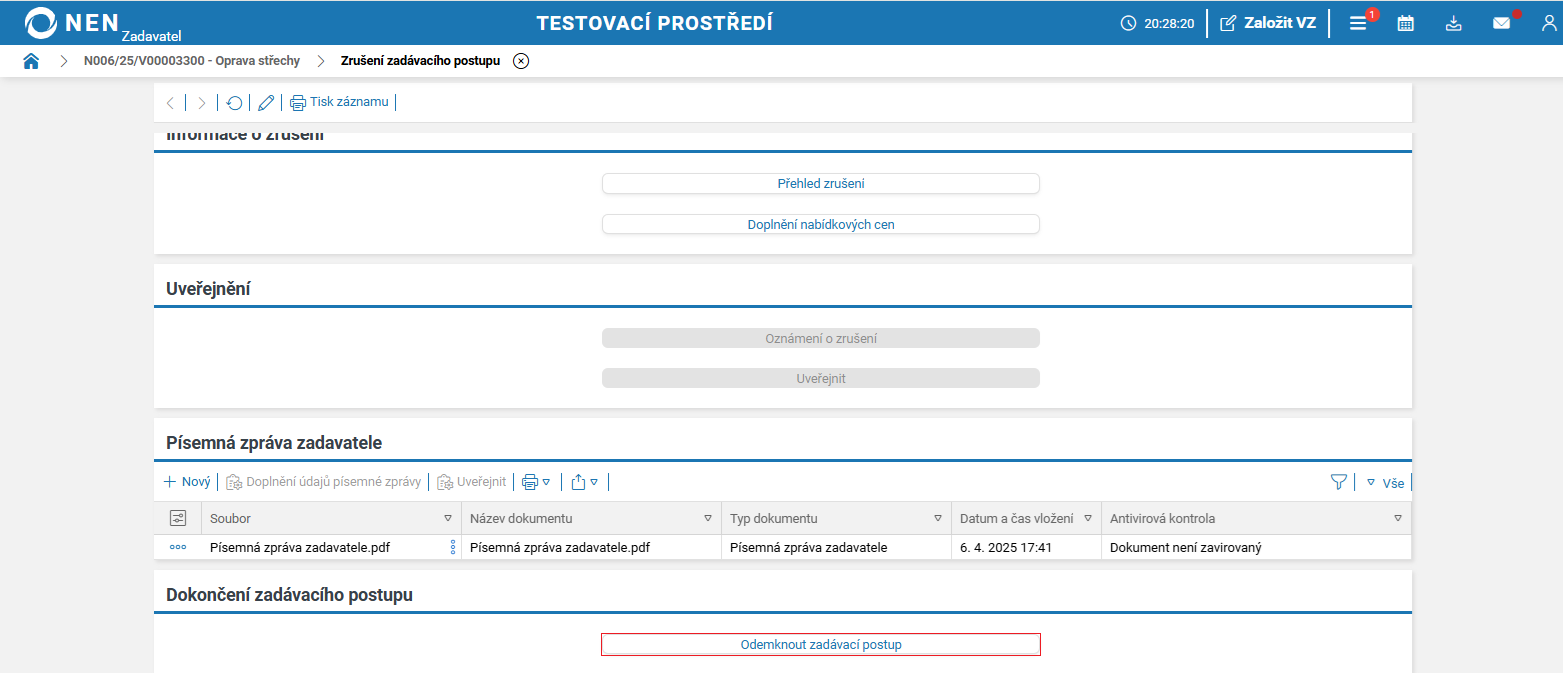Navigate back with the left arrow
This screenshot has width=1563, height=673.
pos(170,102)
